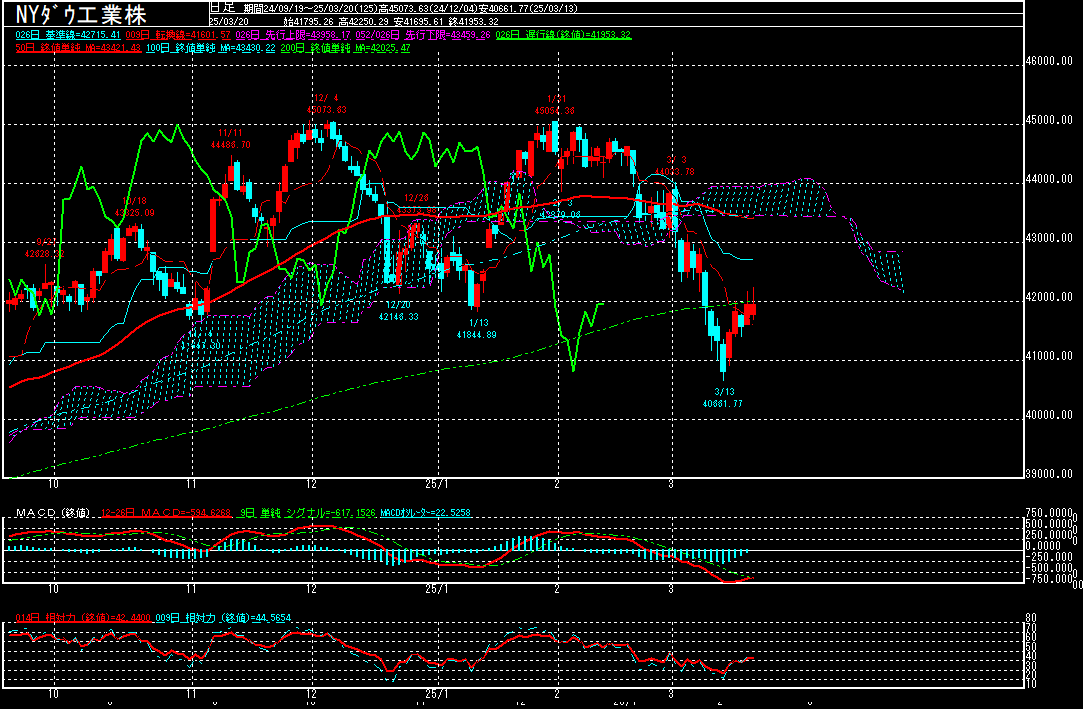Viewport: 1083px width, 709px height.
Task: Click the 25/1 date label under RSI panel
Action: click(x=437, y=694)
